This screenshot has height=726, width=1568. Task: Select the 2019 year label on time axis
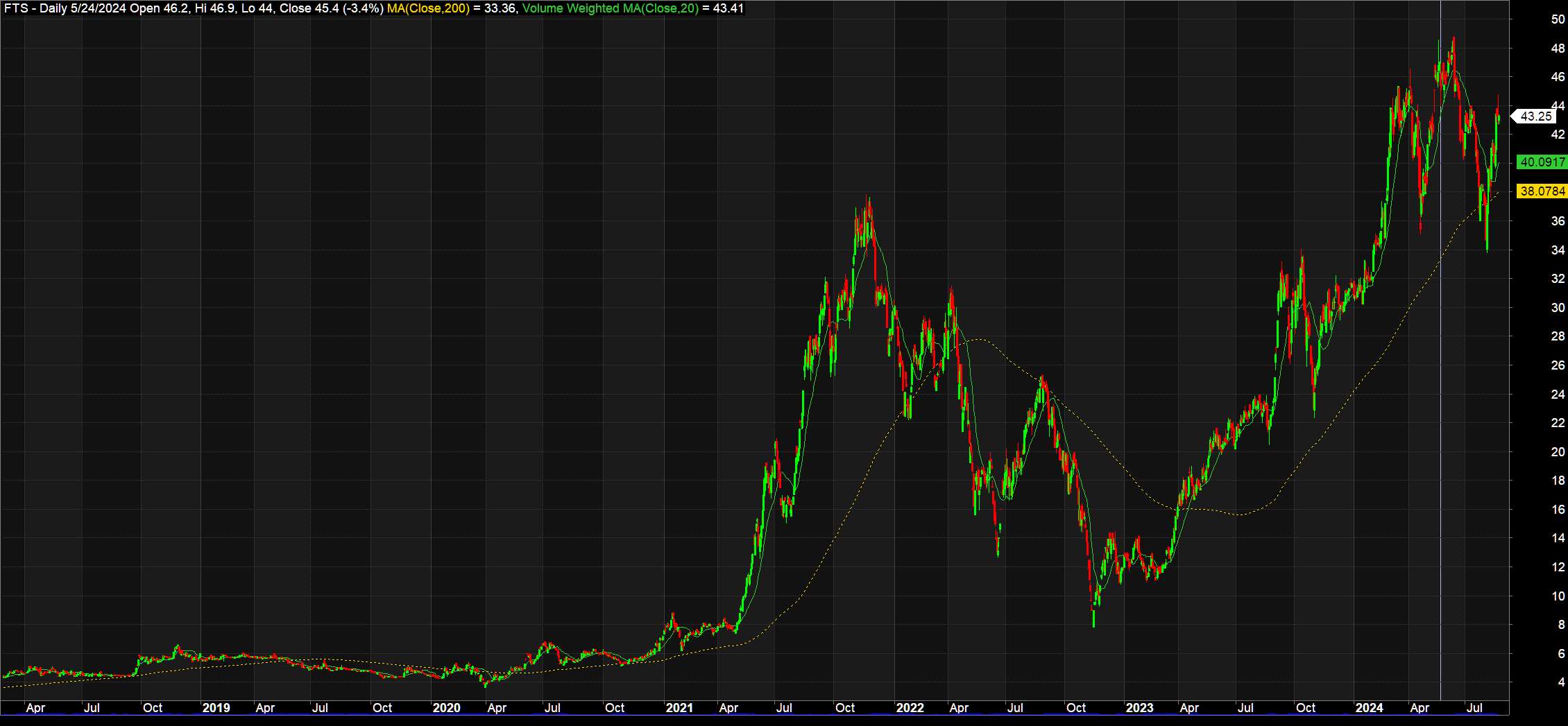pos(216,708)
